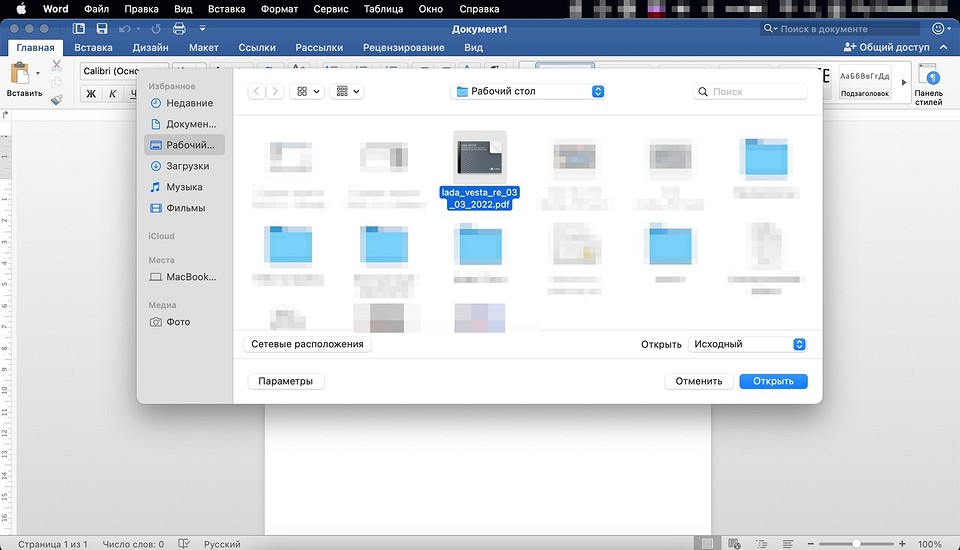Click the Отменить button
Screen dimensions: 960x550
coord(698,381)
